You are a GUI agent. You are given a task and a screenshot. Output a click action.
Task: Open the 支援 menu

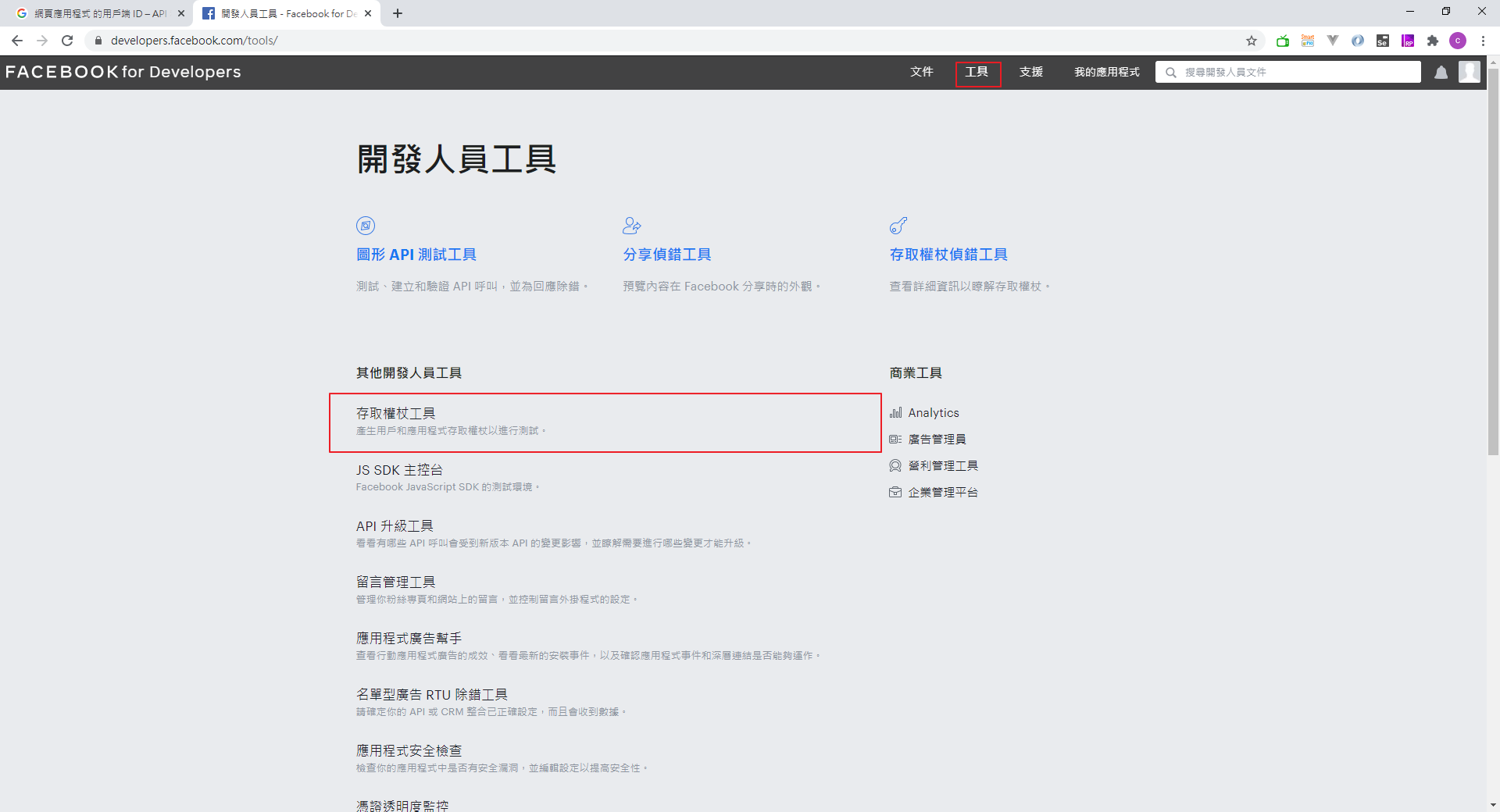1031,72
